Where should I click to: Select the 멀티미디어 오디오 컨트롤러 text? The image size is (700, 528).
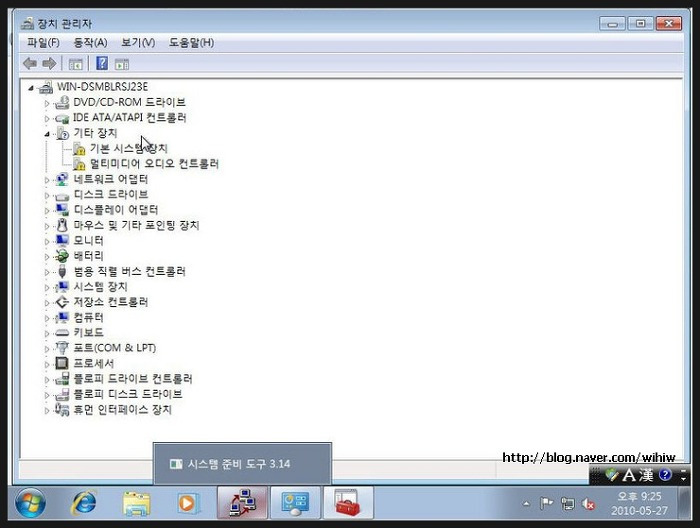pos(154,164)
